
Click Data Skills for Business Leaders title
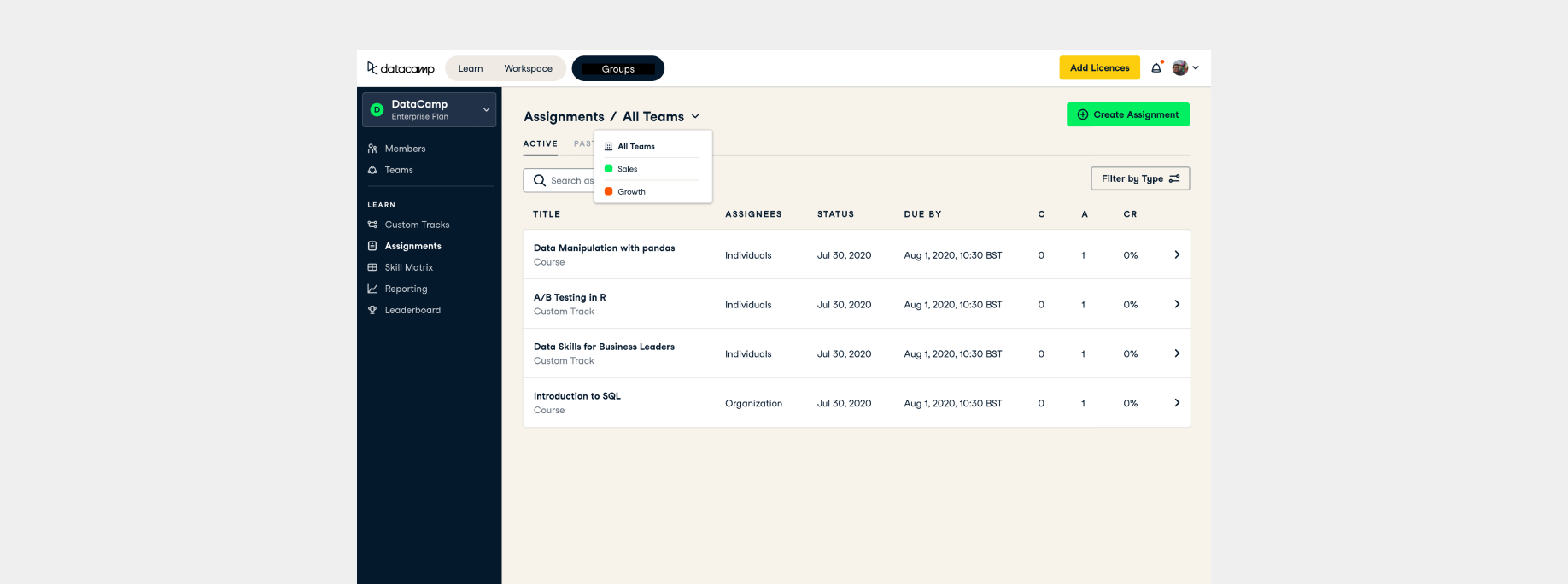(x=604, y=347)
